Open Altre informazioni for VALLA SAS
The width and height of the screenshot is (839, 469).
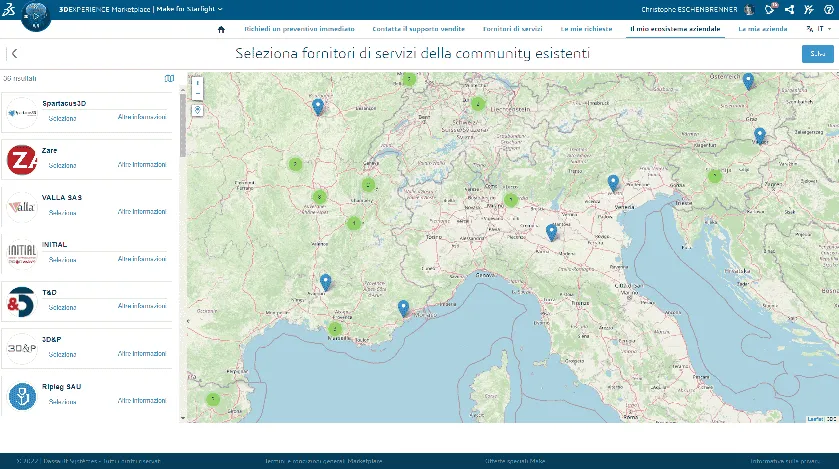click(x=142, y=212)
